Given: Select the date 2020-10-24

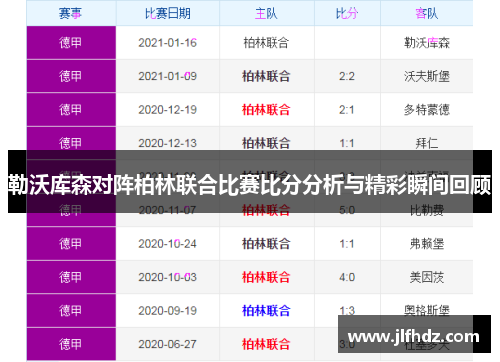Looking at the screenshot, I should point(168,244).
